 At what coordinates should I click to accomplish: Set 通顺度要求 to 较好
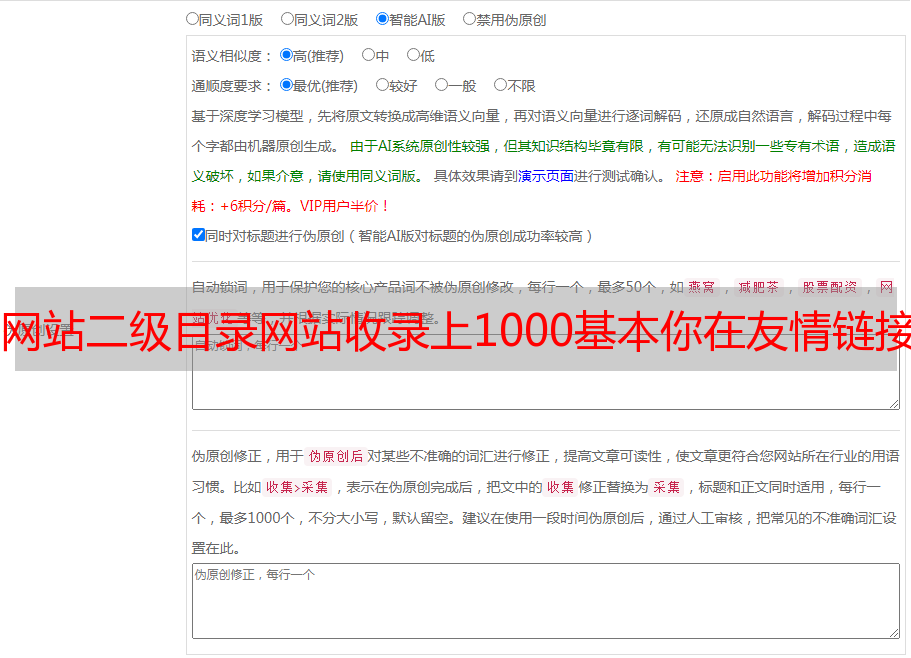tap(382, 85)
